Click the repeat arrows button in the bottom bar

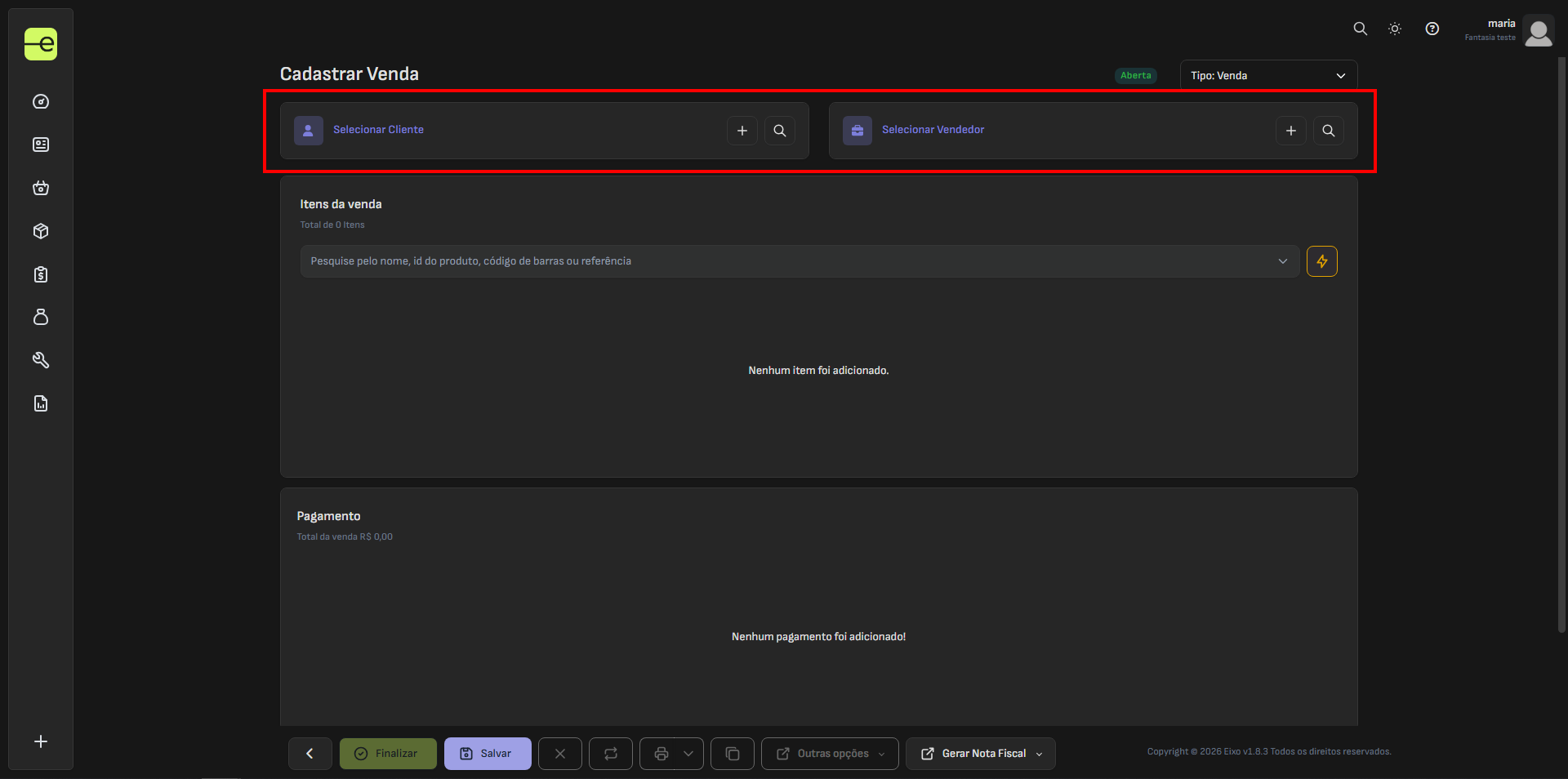(x=611, y=754)
